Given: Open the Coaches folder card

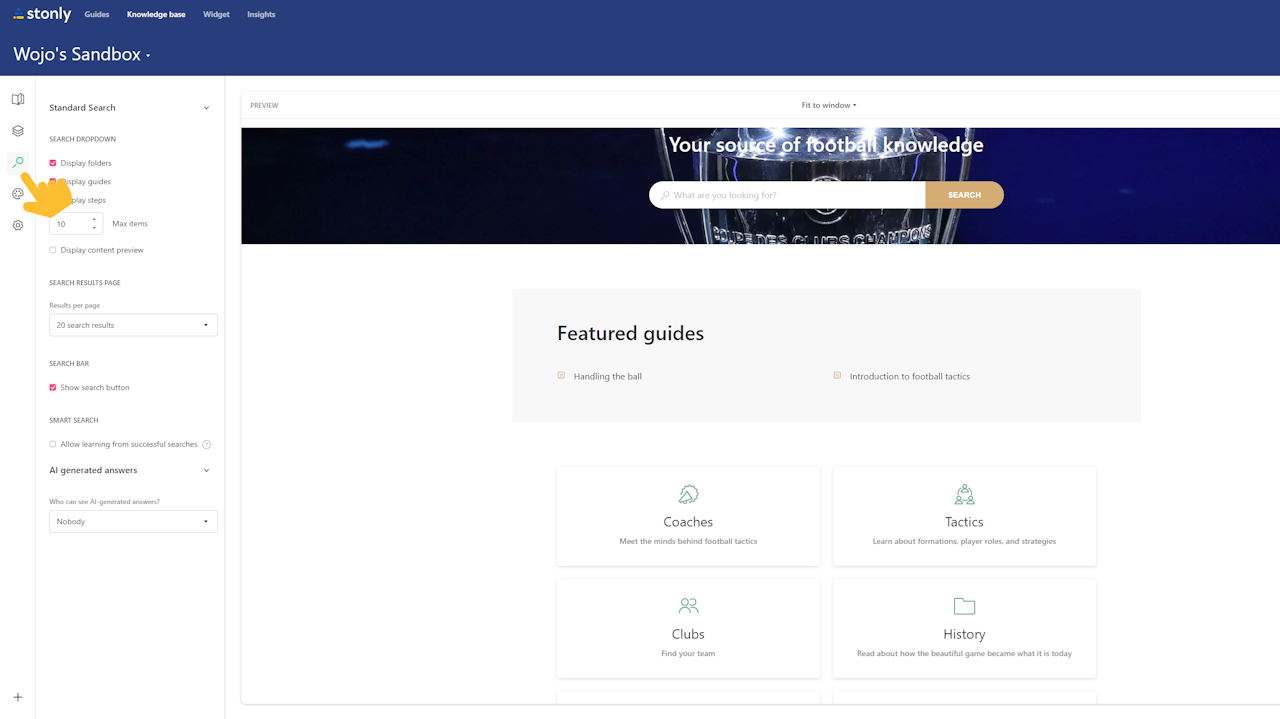Looking at the screenshot, I should (x=688, y=516).
